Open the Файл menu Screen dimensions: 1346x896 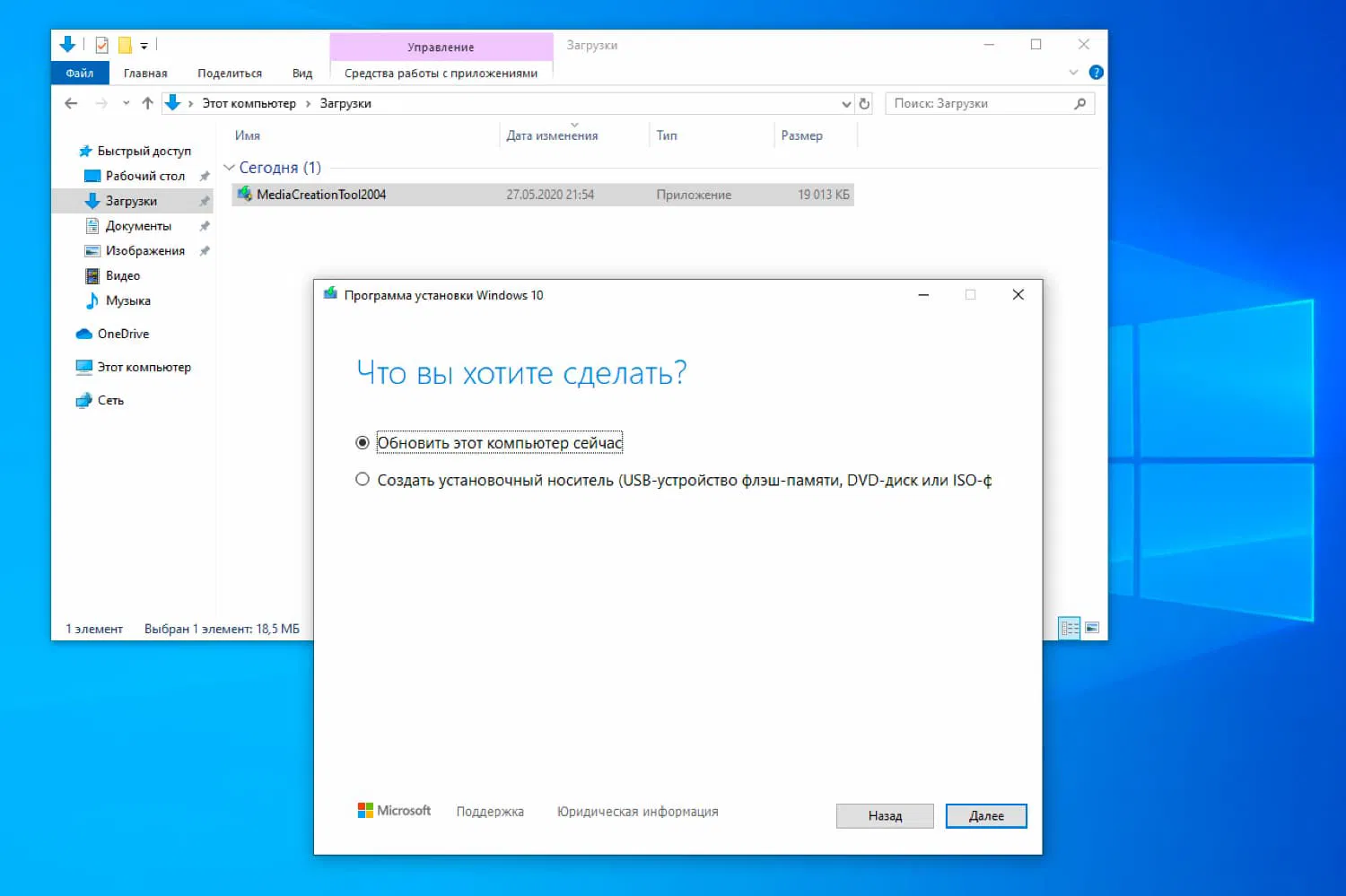click(79, 72)
